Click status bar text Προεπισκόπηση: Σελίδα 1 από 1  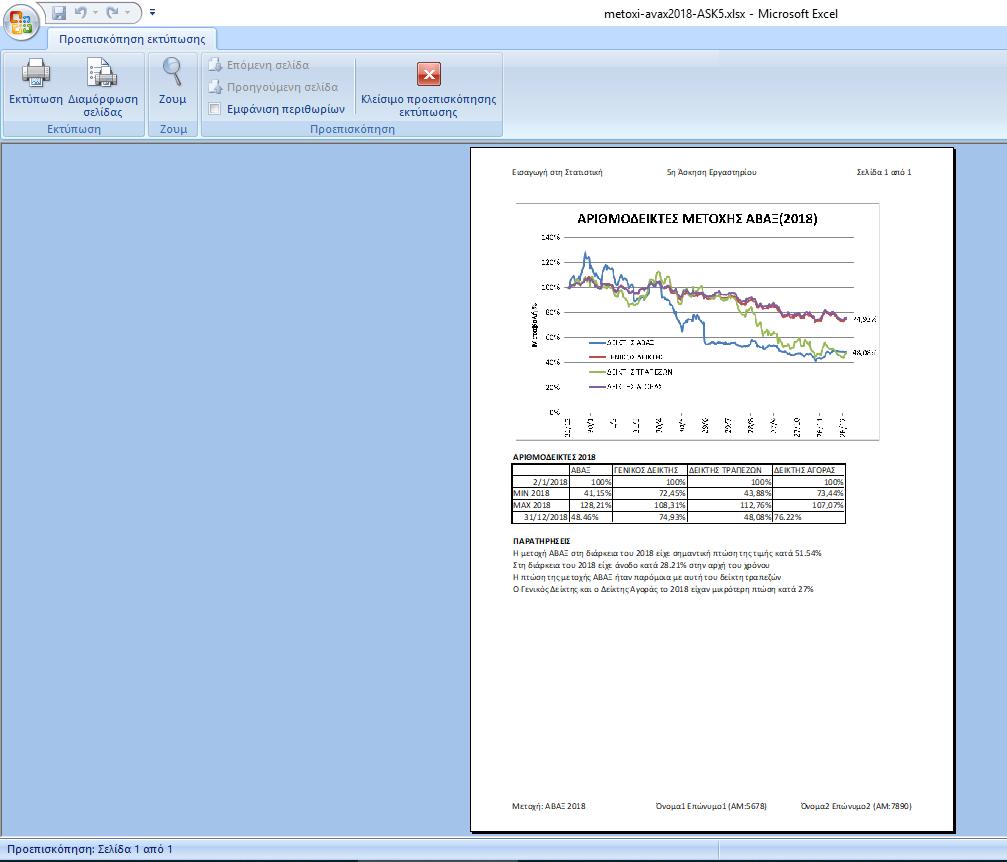[x=90, y=849]
